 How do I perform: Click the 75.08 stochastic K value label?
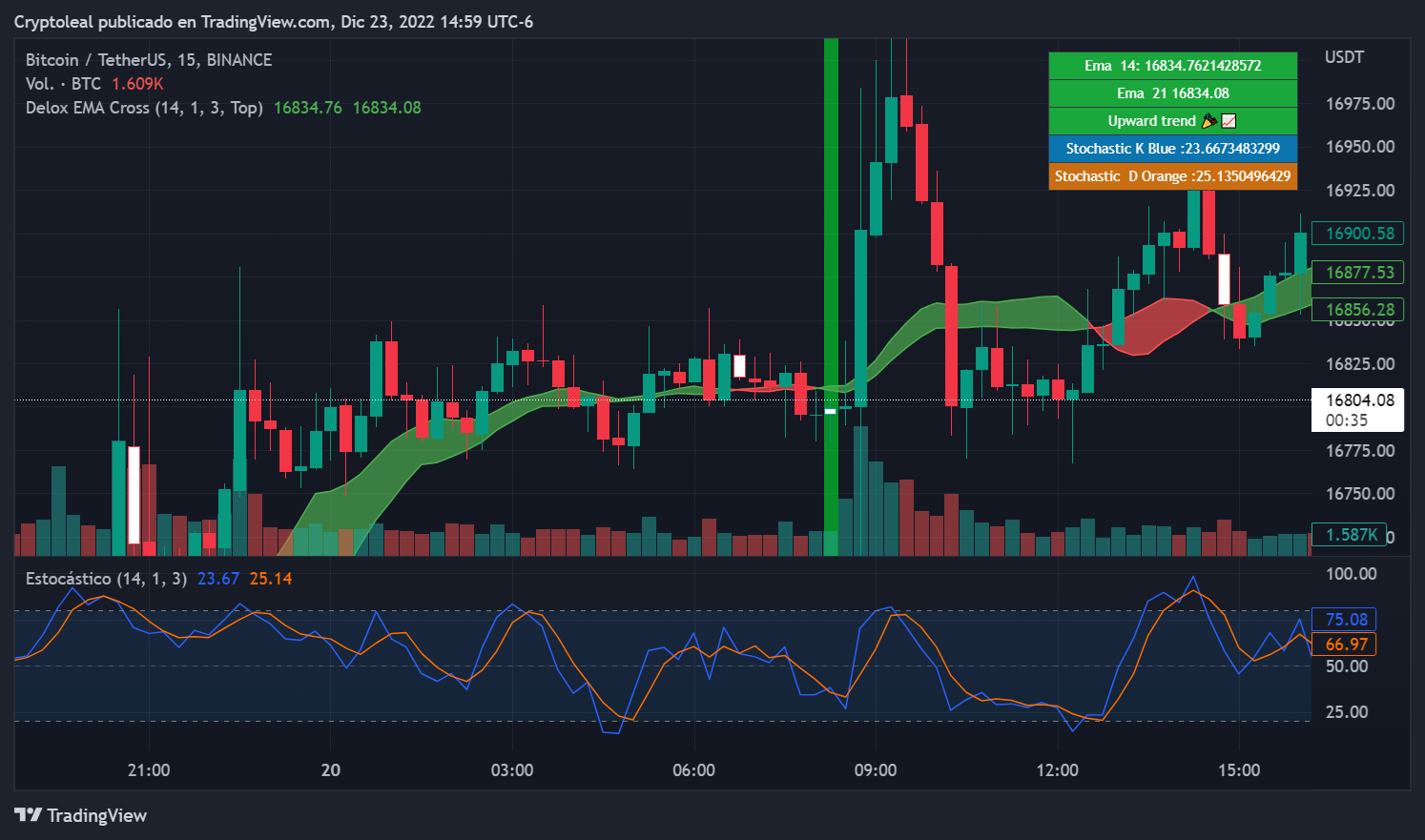pos(1345,620)
